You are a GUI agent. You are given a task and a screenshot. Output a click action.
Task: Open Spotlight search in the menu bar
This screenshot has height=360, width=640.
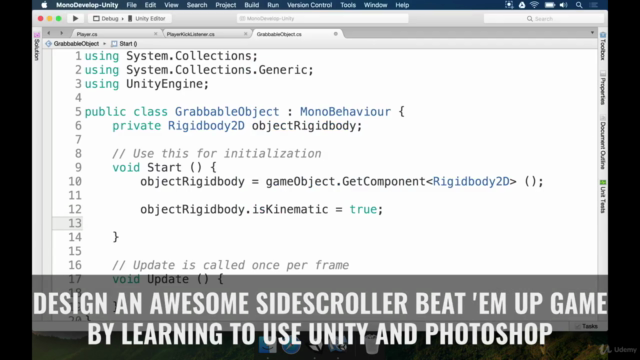tap(579, 5)
